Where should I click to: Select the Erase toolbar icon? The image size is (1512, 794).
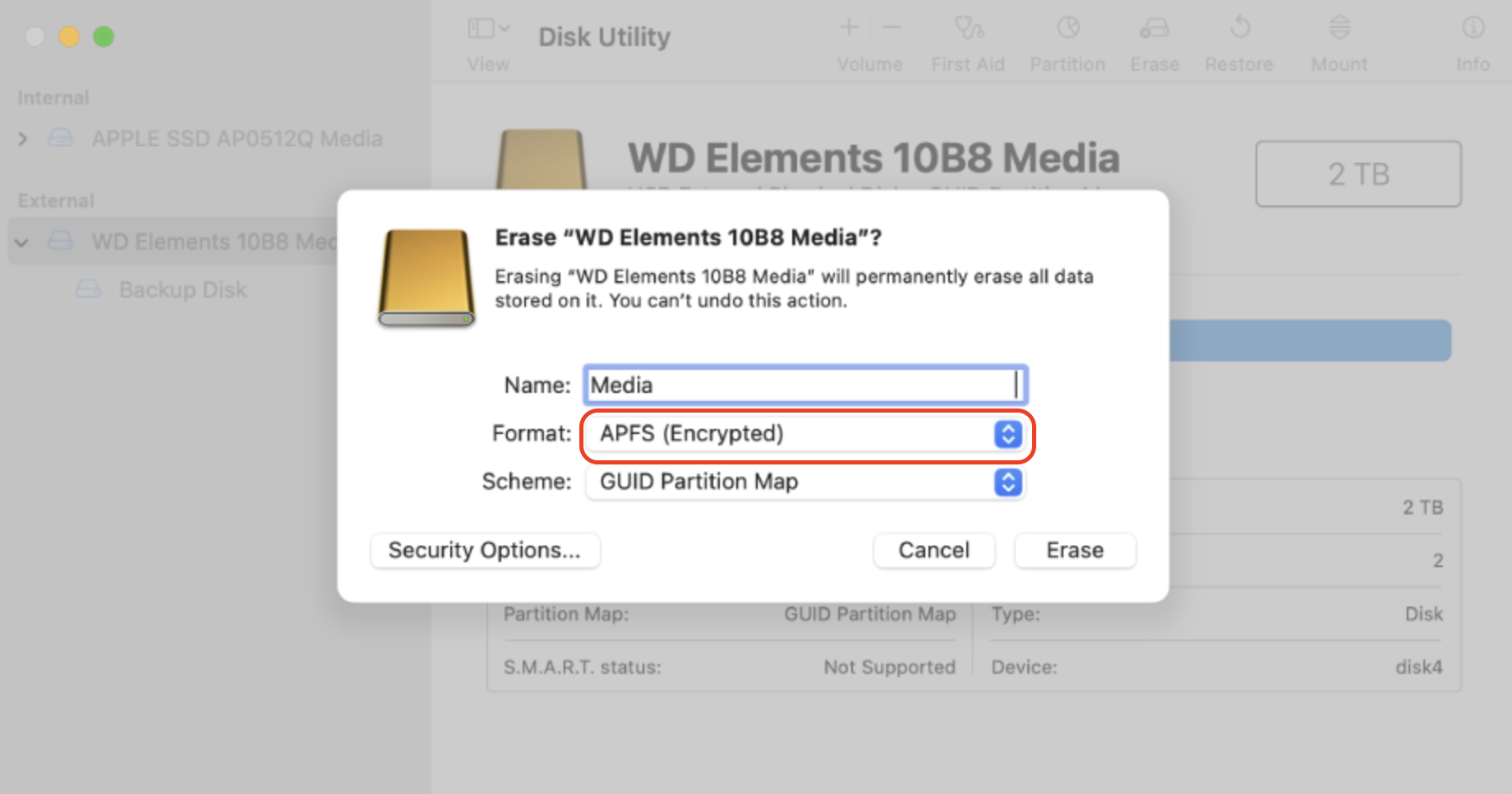(1154, 37)
